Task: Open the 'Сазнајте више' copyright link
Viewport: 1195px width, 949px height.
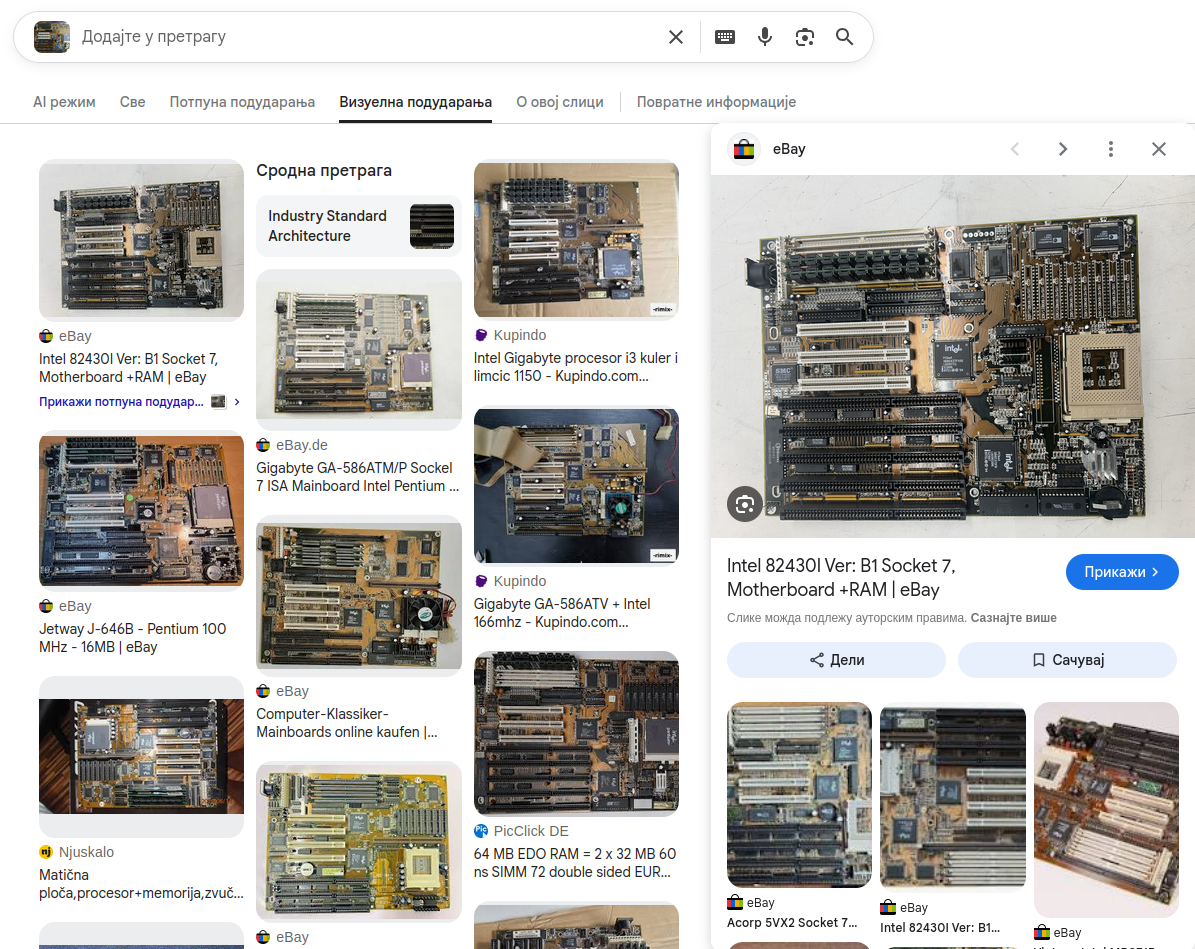Action: tap(1014, 618)
